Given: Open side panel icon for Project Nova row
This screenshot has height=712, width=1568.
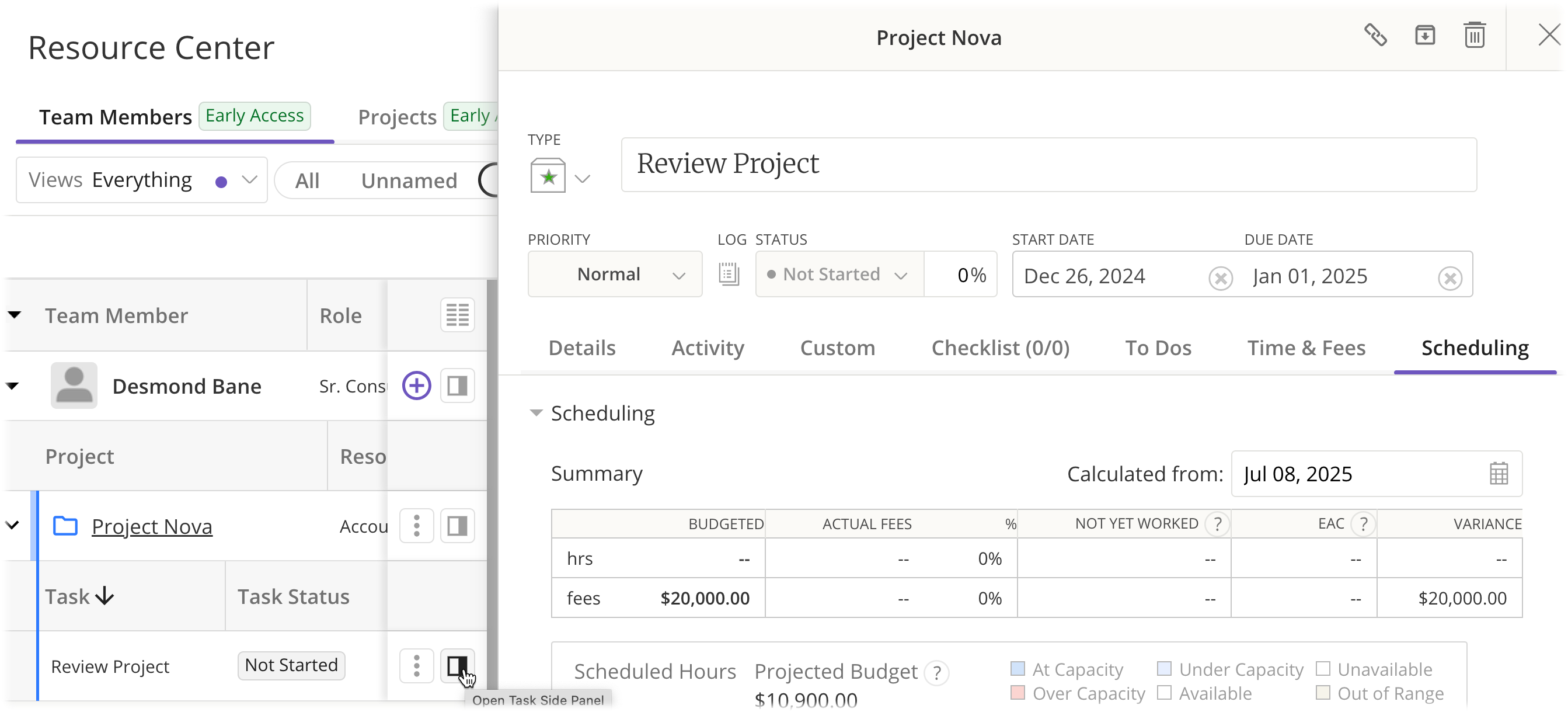Looking at the screenshot, I should tap(457, 526).
